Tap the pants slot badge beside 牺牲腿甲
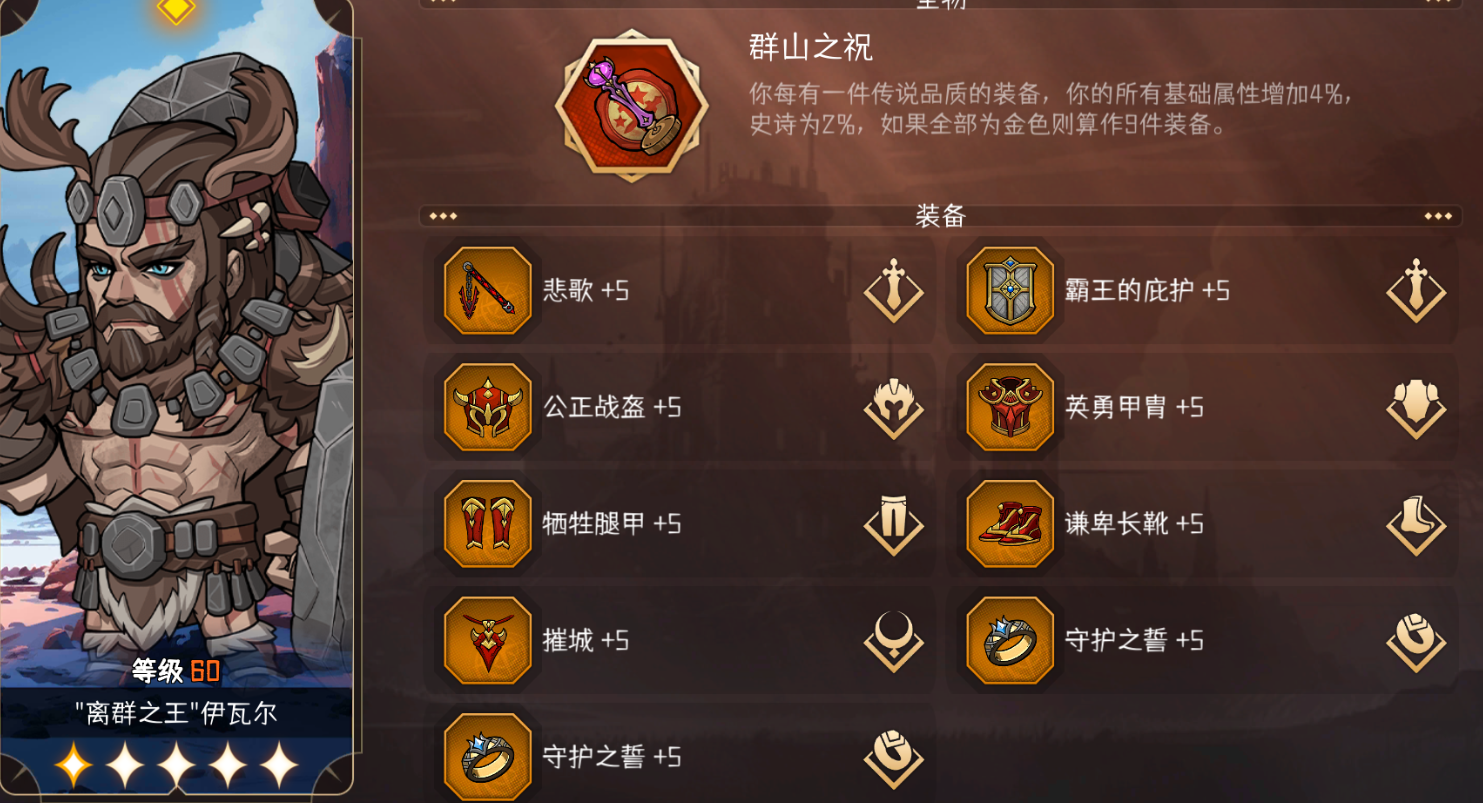1483x803 pixels. pos(894,524)
